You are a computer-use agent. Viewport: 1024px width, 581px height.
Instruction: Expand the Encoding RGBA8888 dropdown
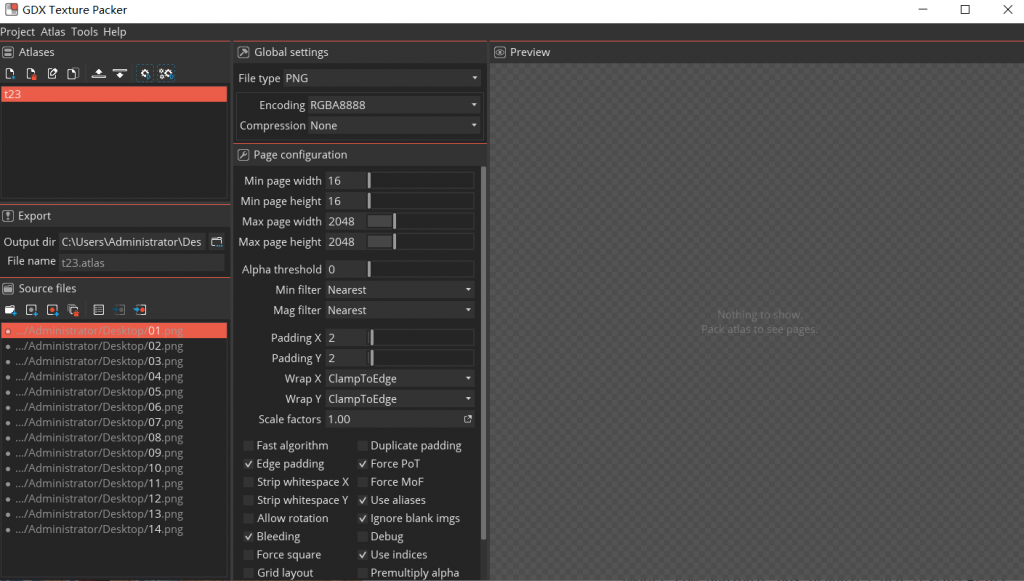[x=393, y=105]
